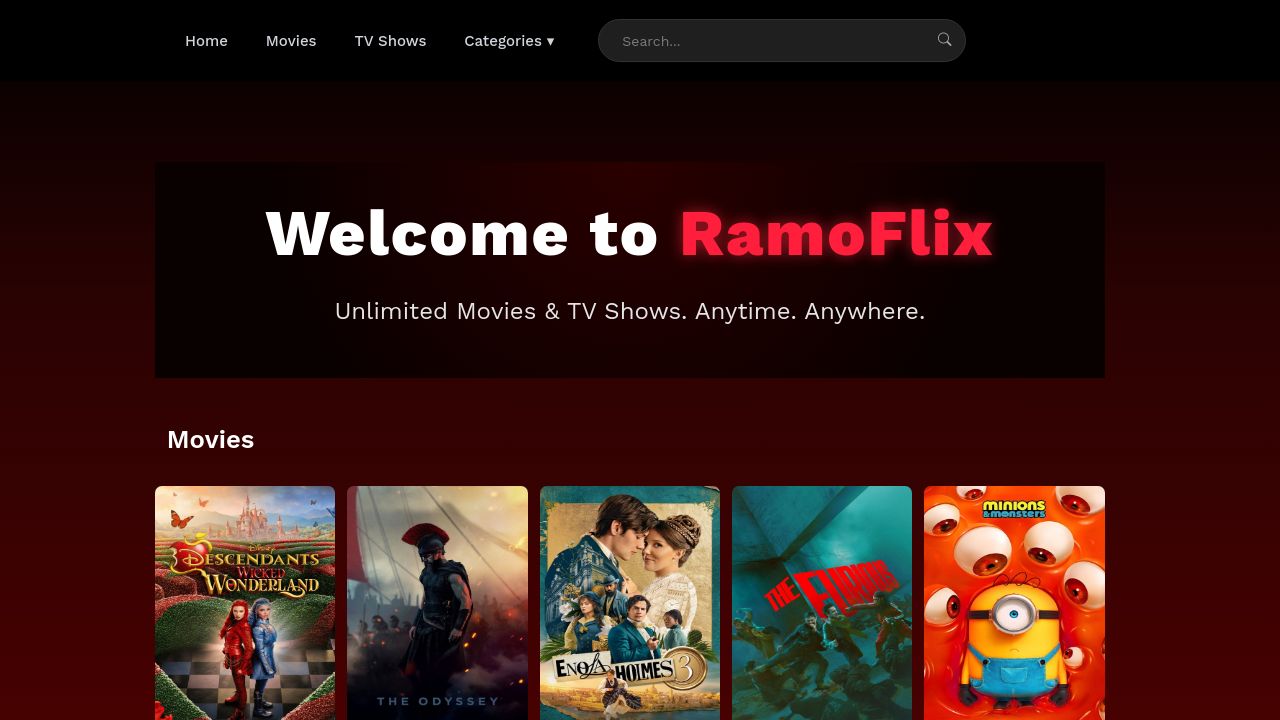The width and height of the screenshot is (1280, 720).
Task: Select the Enola Holmes 3 poster
Action: 630,603
